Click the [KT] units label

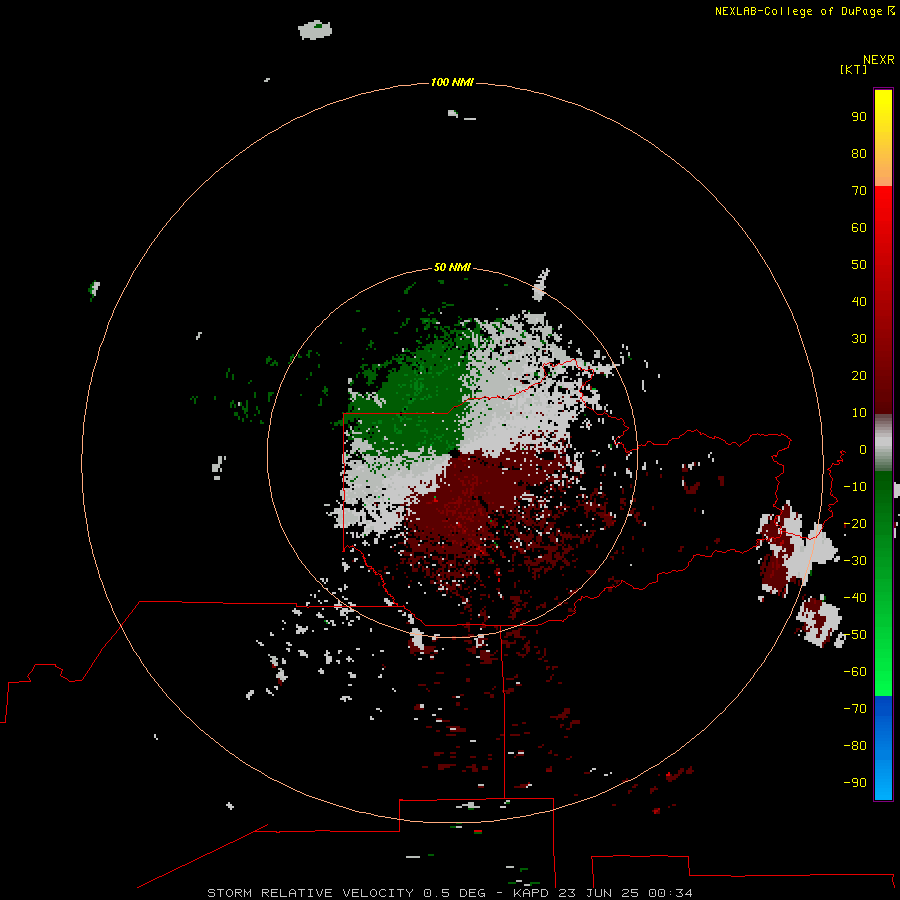(x=853, y=69)
